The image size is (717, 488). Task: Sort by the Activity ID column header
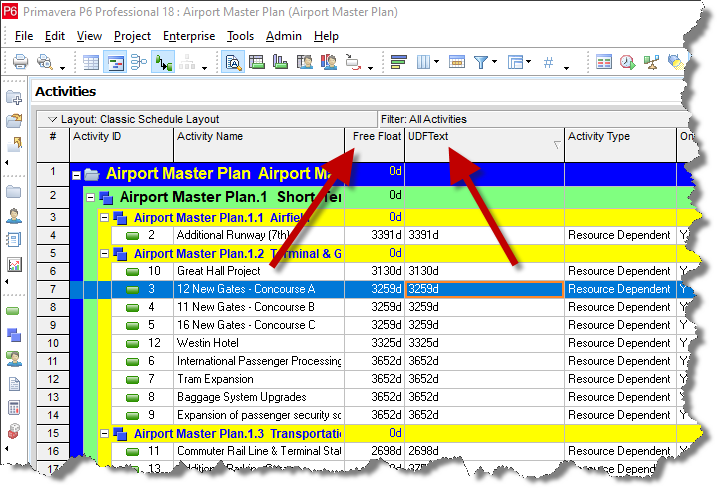click(121, 145)
